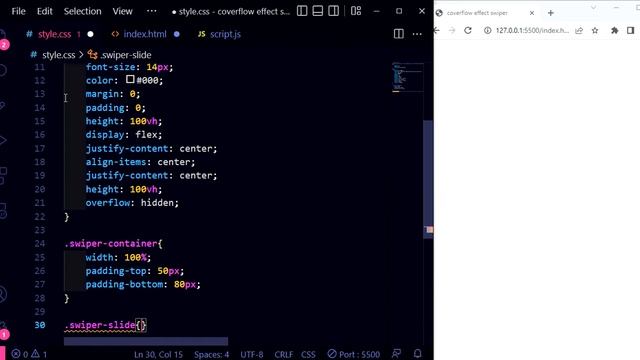Place cursor on overflow: hidden line
This screenshot has height=360, width=640.
tap(132, 203)
